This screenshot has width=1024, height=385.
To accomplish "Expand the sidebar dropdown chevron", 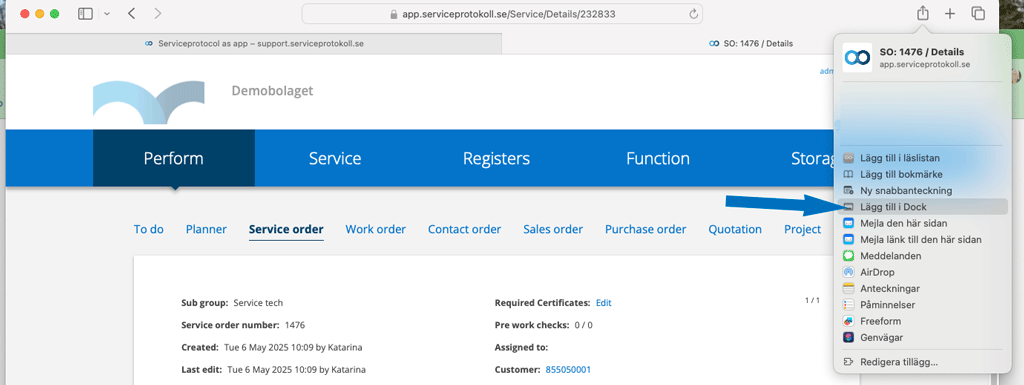I will tap(106, 14).
